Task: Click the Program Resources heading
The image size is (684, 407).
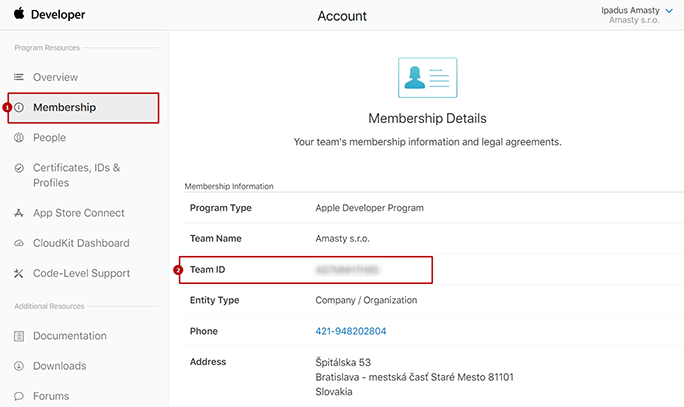Action: coord(47,48)
